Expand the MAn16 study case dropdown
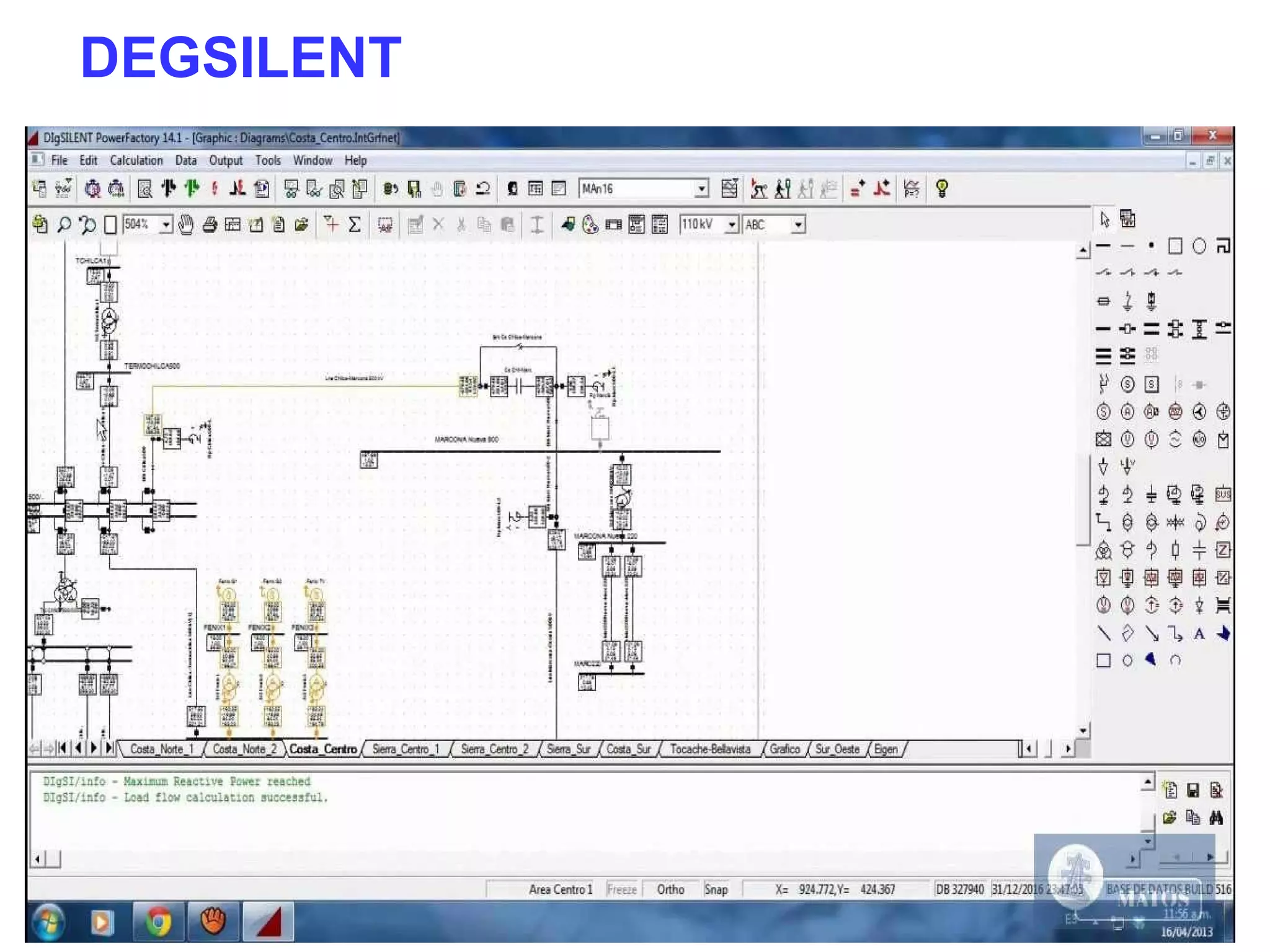 click(701, 188)
